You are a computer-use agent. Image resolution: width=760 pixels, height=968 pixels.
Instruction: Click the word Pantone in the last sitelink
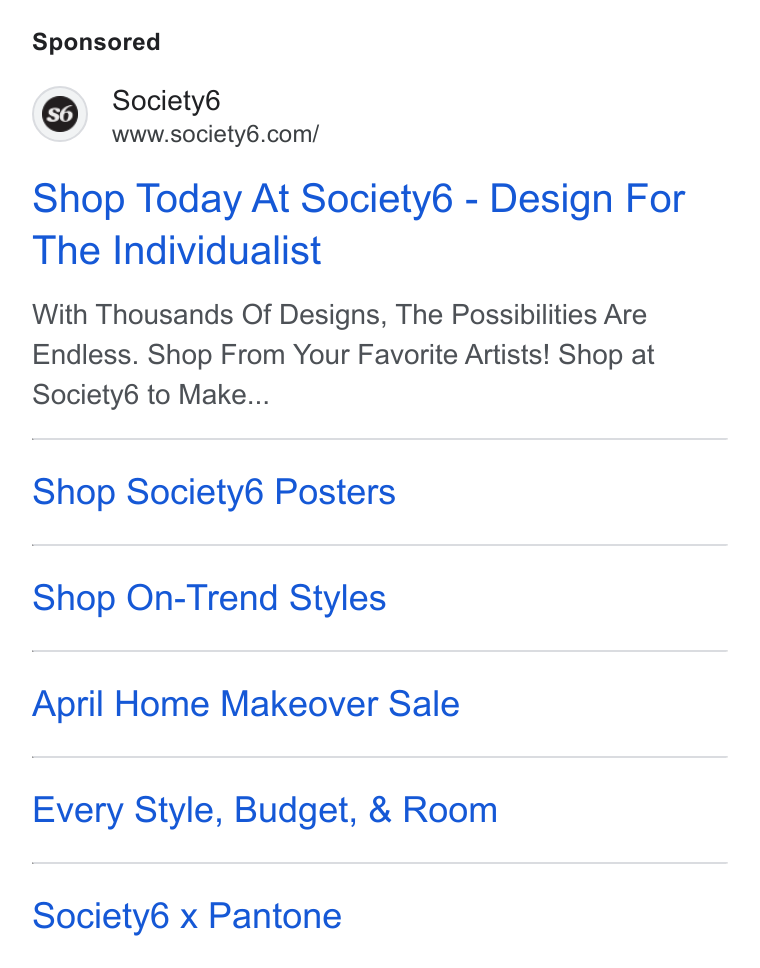(275, 916)
